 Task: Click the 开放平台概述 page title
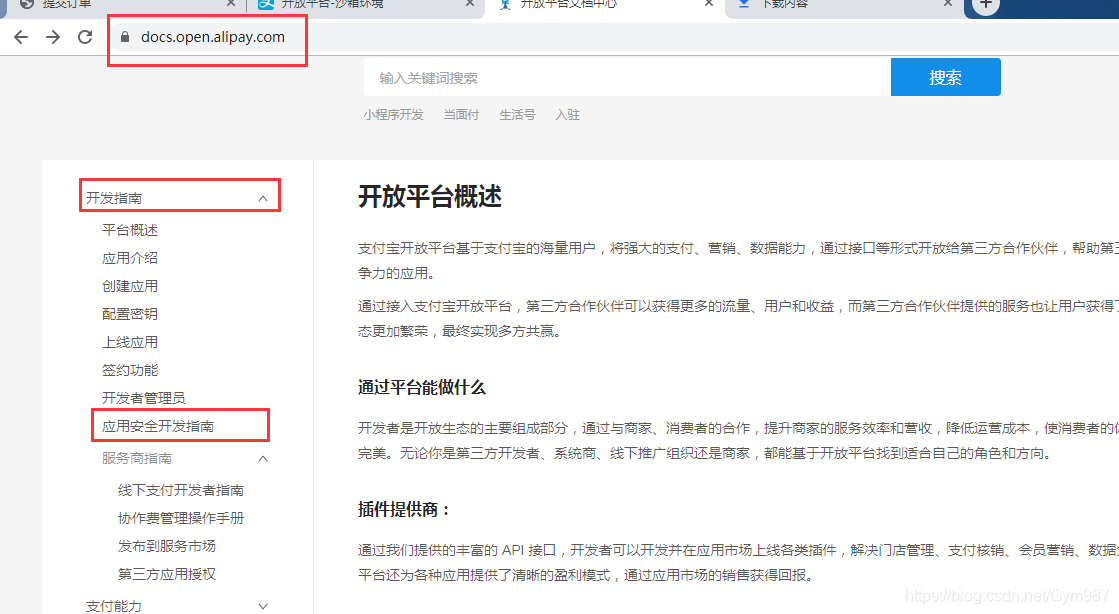(430, 196)
